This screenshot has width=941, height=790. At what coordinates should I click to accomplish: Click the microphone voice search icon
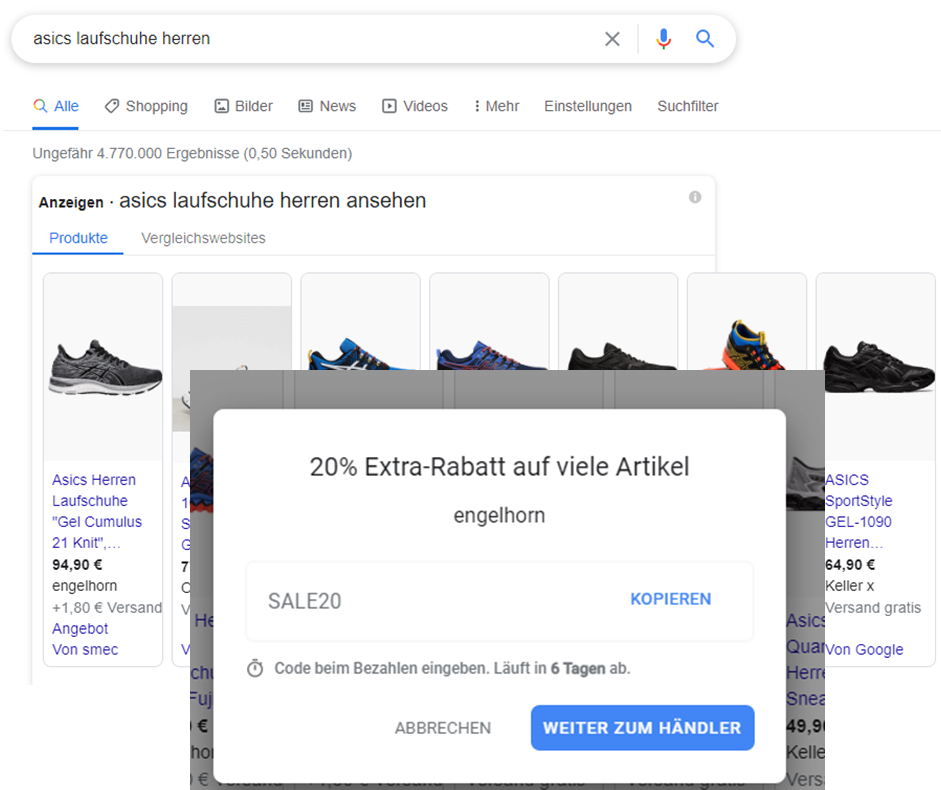pos(663,39)
